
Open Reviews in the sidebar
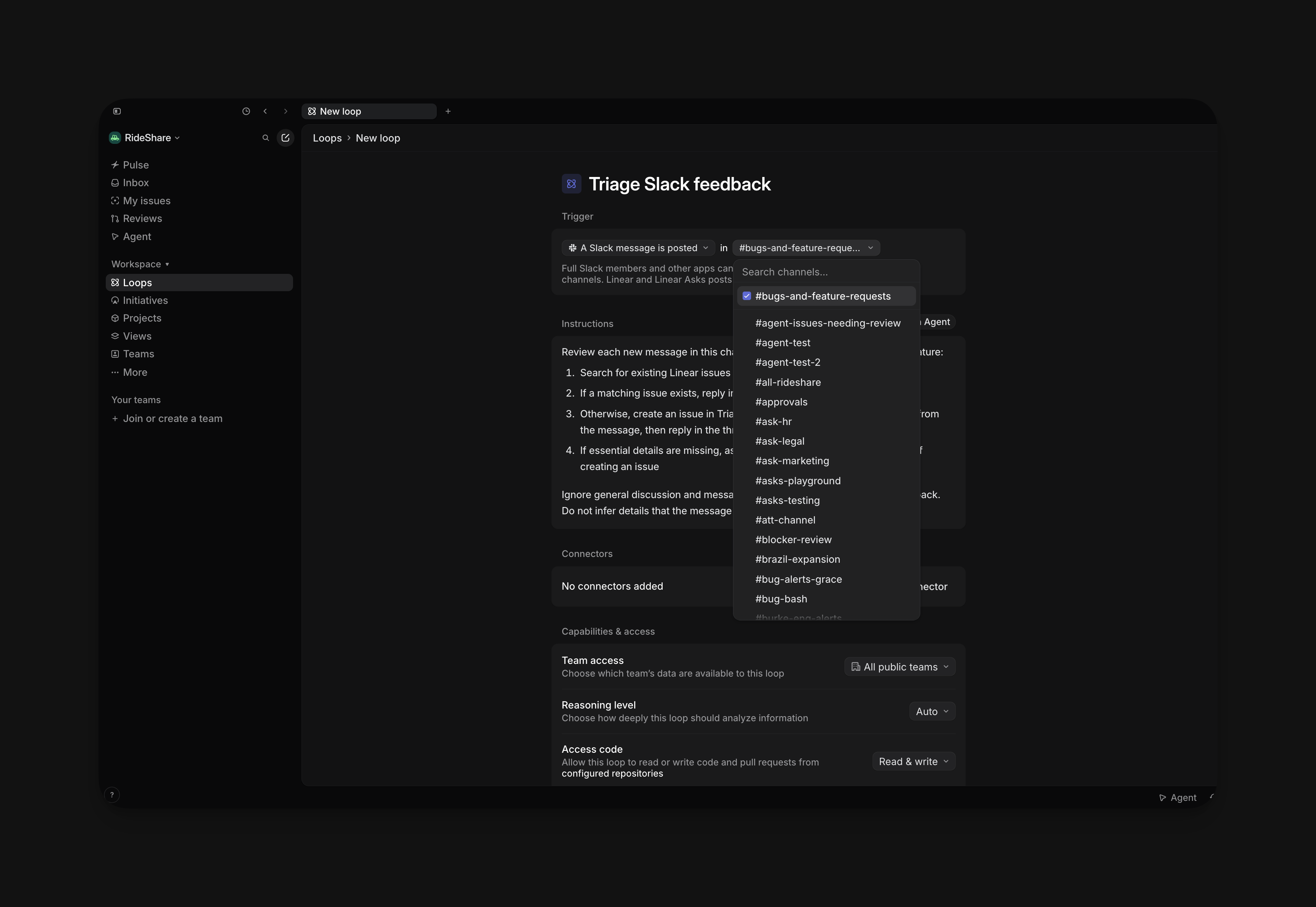click(200, 218)
